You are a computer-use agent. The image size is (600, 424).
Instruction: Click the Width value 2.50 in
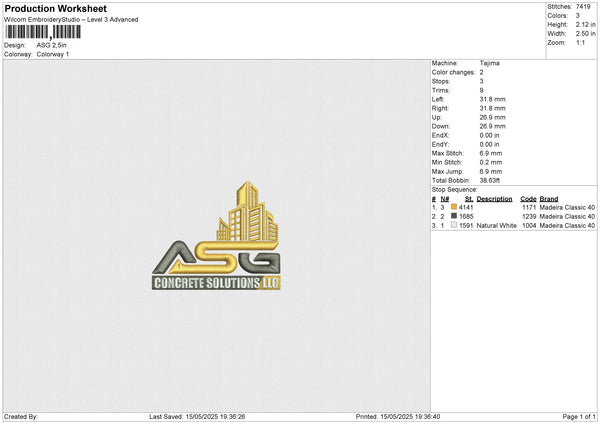[x=585, y=34]
